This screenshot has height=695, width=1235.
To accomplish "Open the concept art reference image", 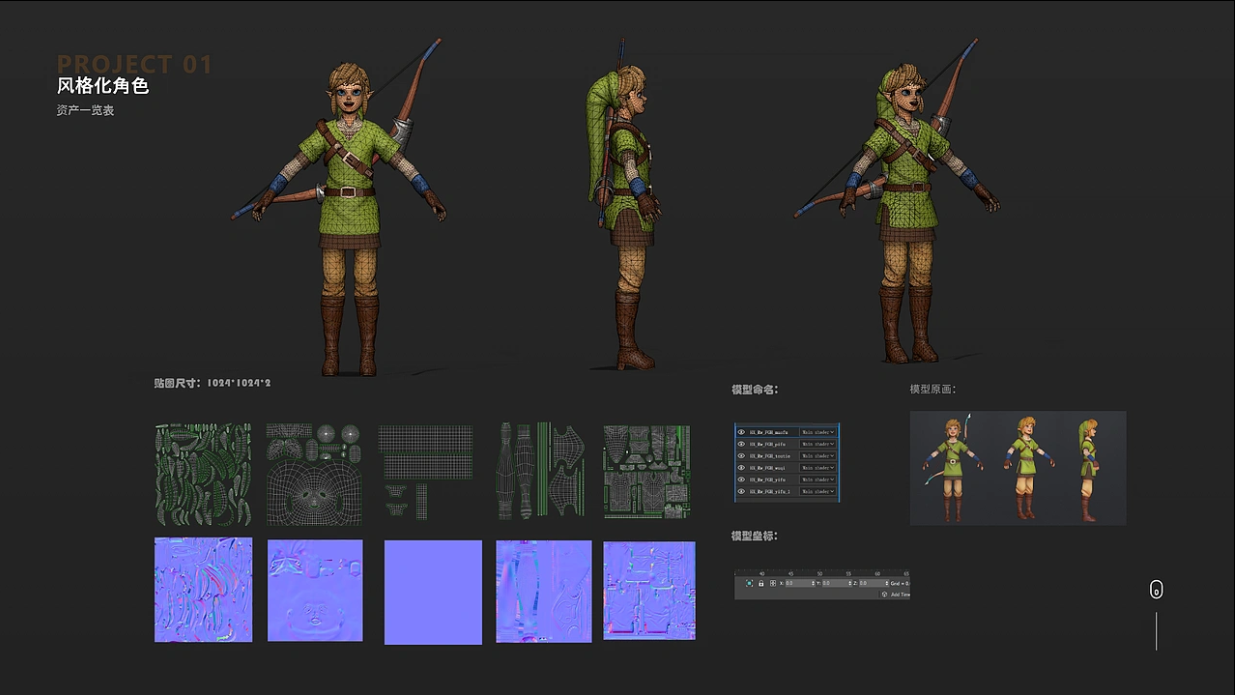I will (1018, 468).
